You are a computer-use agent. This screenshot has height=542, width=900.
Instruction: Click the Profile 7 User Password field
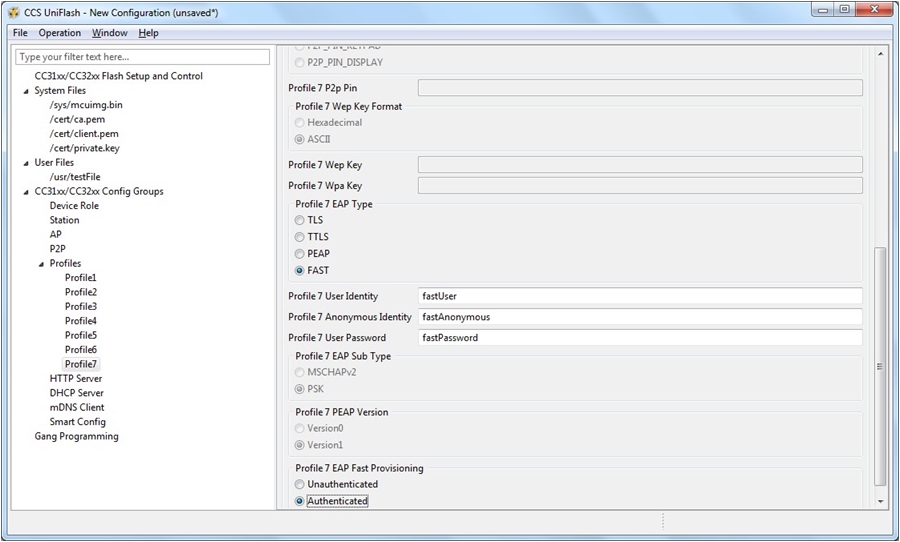pyautogui.click(x=640, y=338)
